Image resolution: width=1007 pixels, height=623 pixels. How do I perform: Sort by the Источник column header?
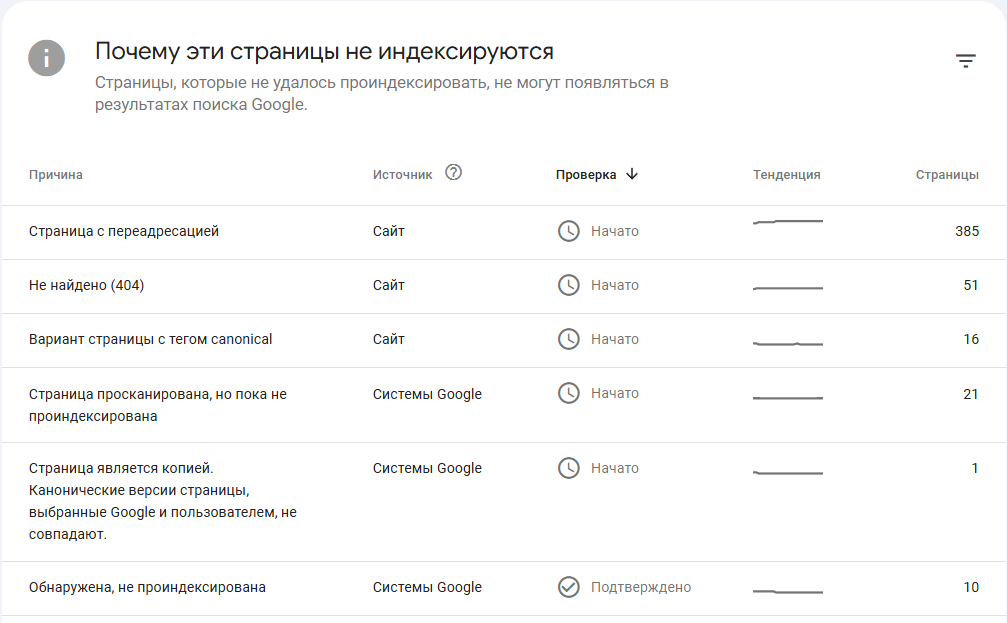403,175
